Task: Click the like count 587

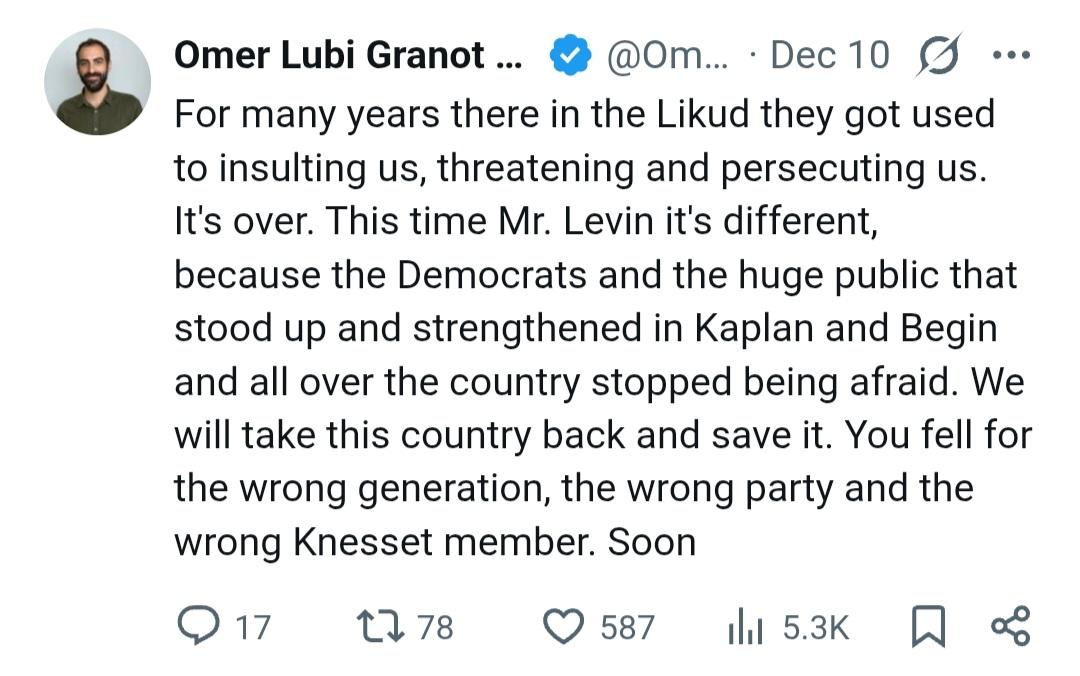Action: pos(627,628)
